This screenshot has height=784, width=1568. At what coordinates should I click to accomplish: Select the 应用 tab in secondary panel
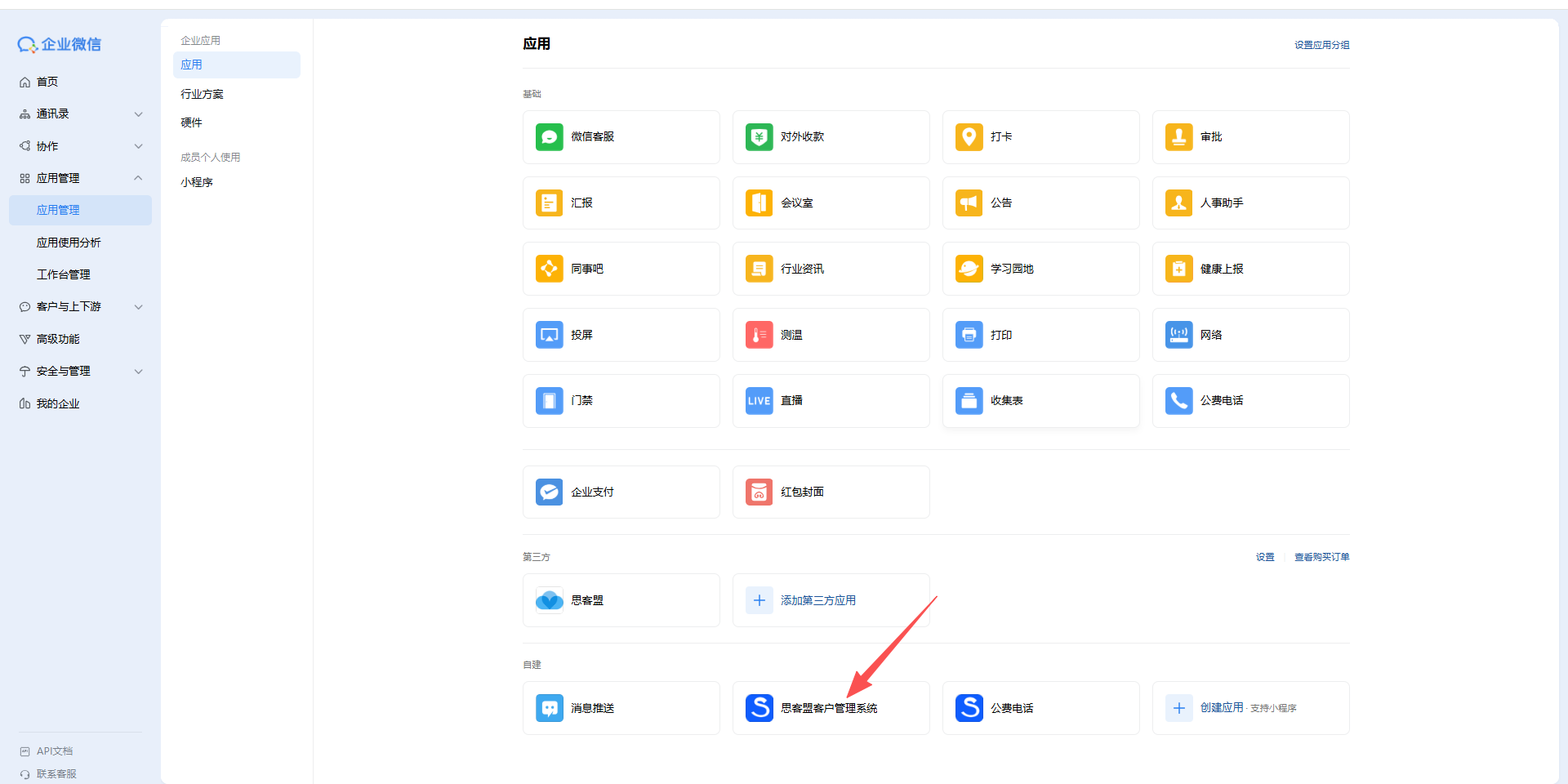click(237, 65)
